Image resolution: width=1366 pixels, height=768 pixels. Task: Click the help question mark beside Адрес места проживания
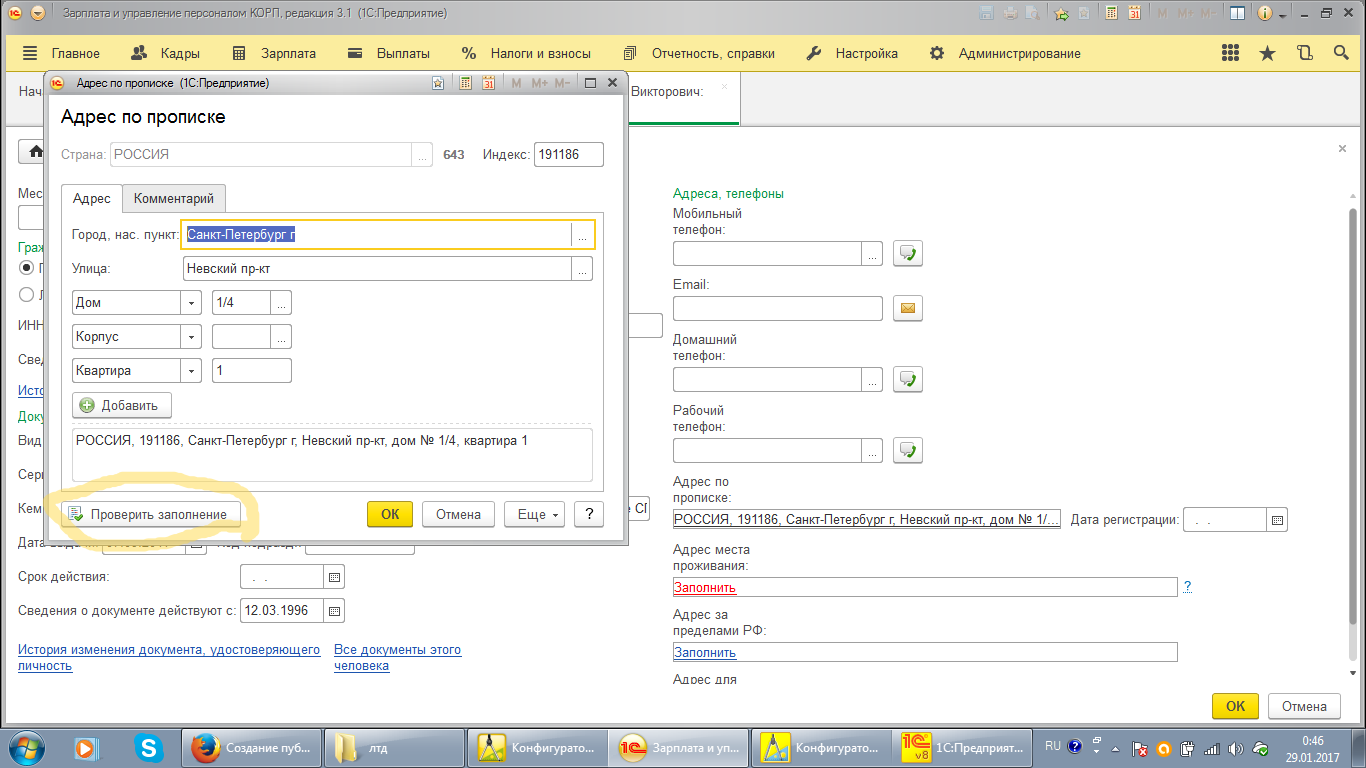click(x=1187, y=587)
